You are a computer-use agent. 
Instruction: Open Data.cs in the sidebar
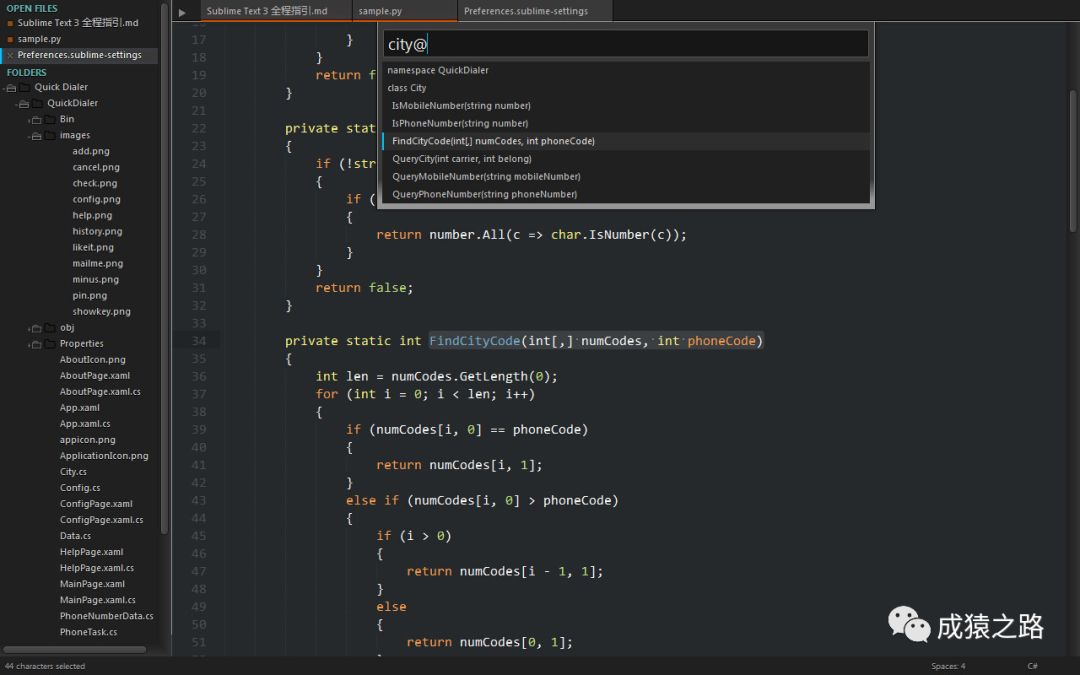[75, 536]
